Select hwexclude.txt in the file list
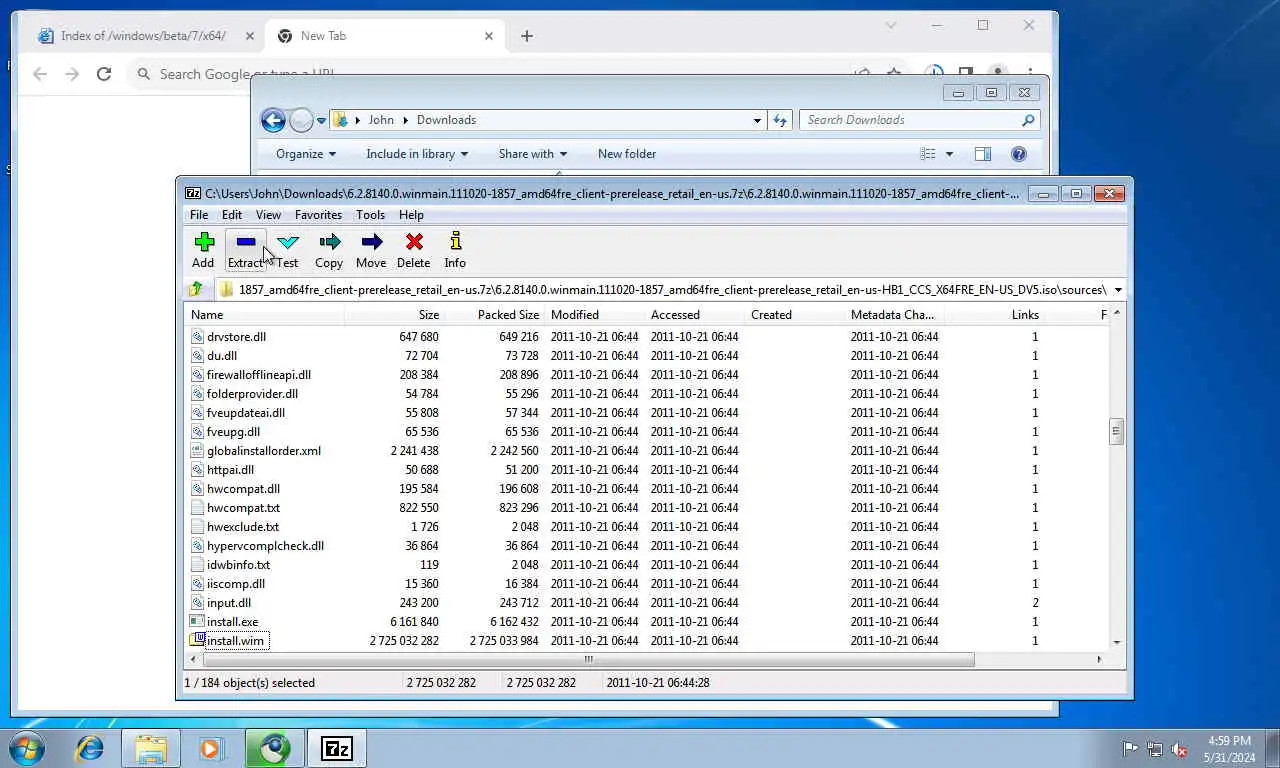Image resolution: width=1280 pixels, height=768 pixels. 243,527
